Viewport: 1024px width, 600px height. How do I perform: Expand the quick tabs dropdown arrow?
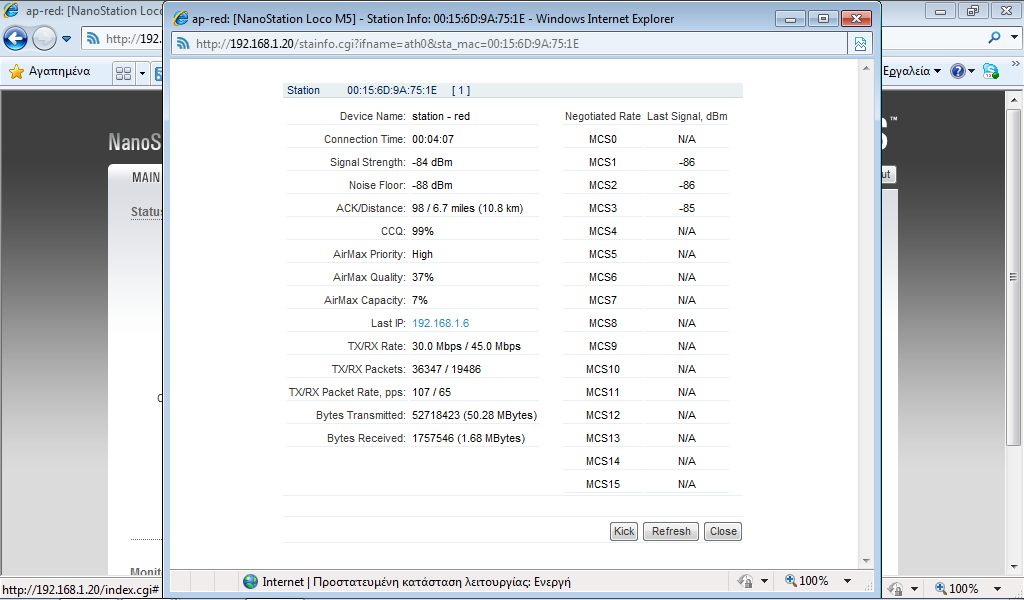pyautogui.click(x=142, y=73)
